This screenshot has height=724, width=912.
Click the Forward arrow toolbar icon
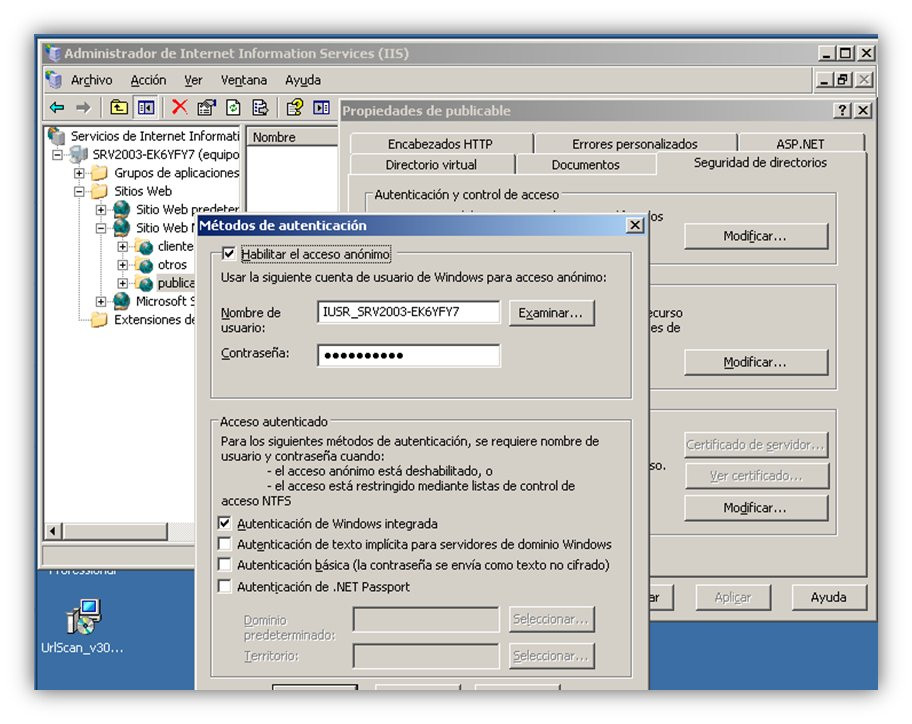coord(84,107)
